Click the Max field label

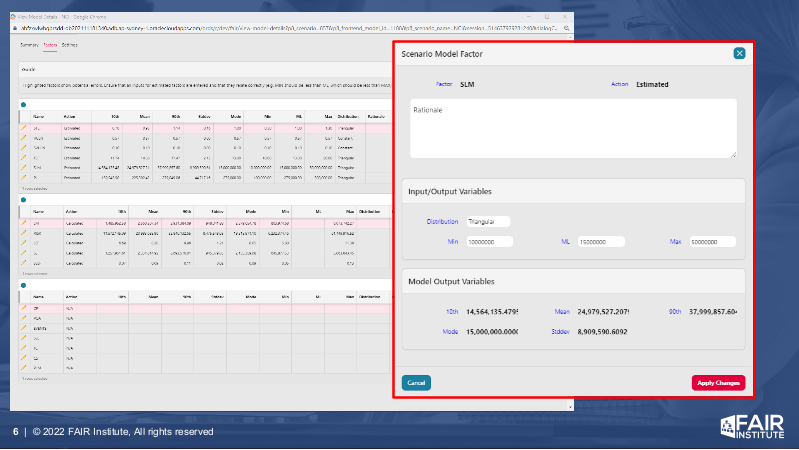[x=675, y=242]
